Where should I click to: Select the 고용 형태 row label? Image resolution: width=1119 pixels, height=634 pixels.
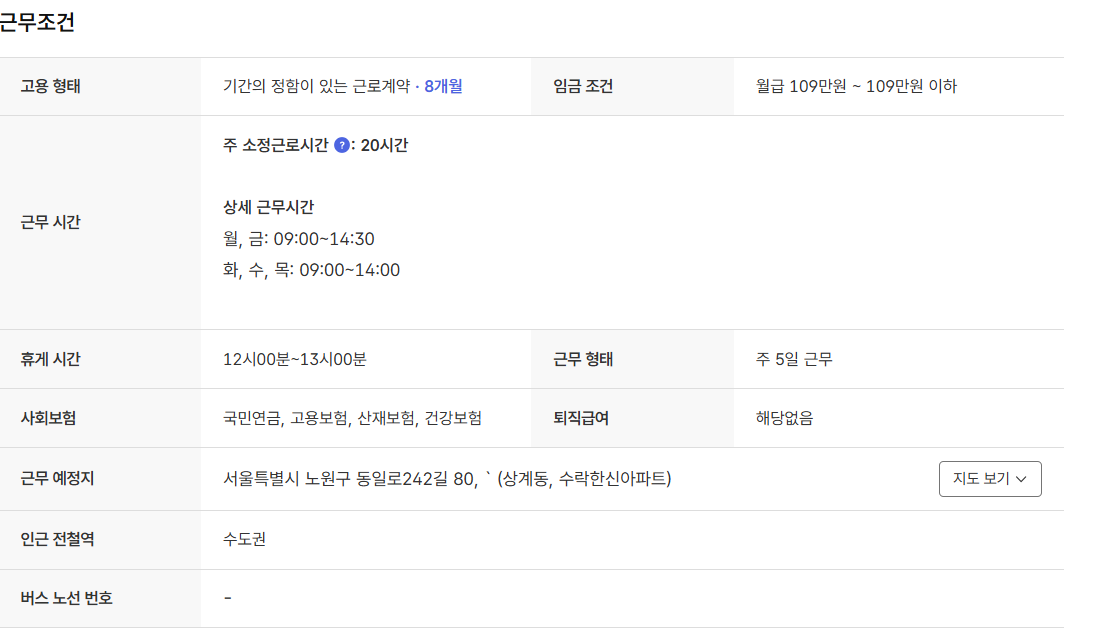pos(50,86)
